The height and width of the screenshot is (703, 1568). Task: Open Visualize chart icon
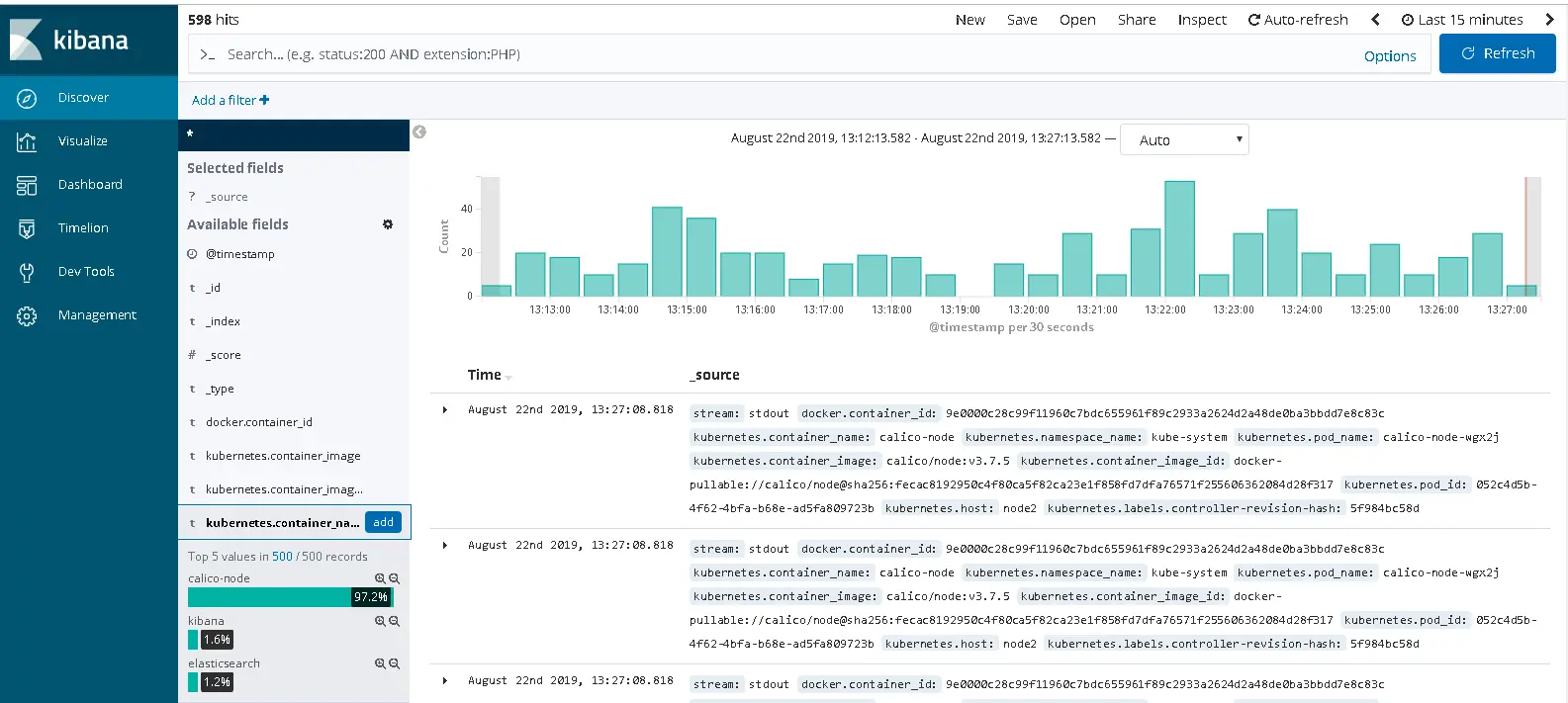(27, 141)
